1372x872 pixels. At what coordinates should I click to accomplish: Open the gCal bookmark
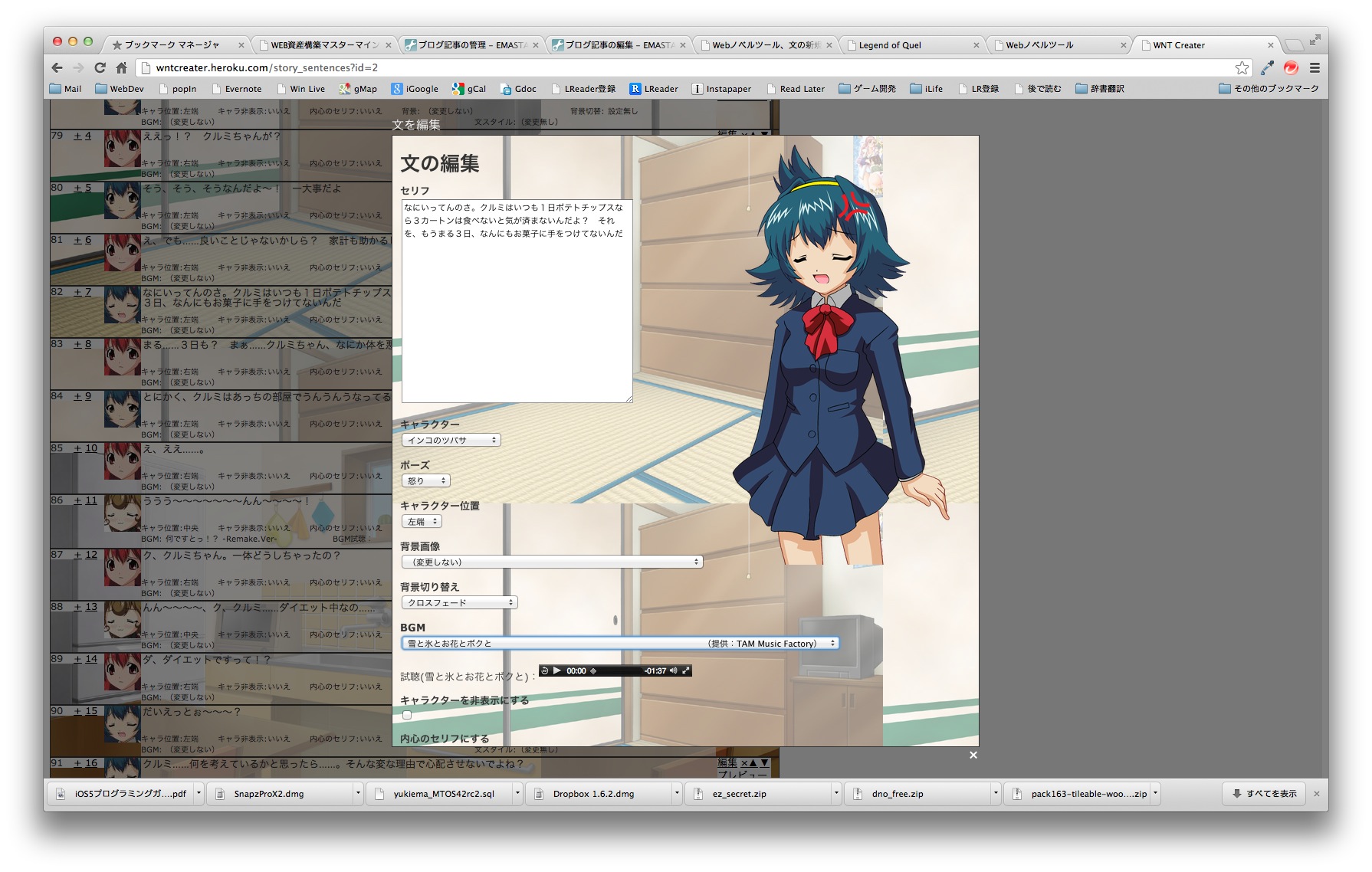(x=469, y=89)
